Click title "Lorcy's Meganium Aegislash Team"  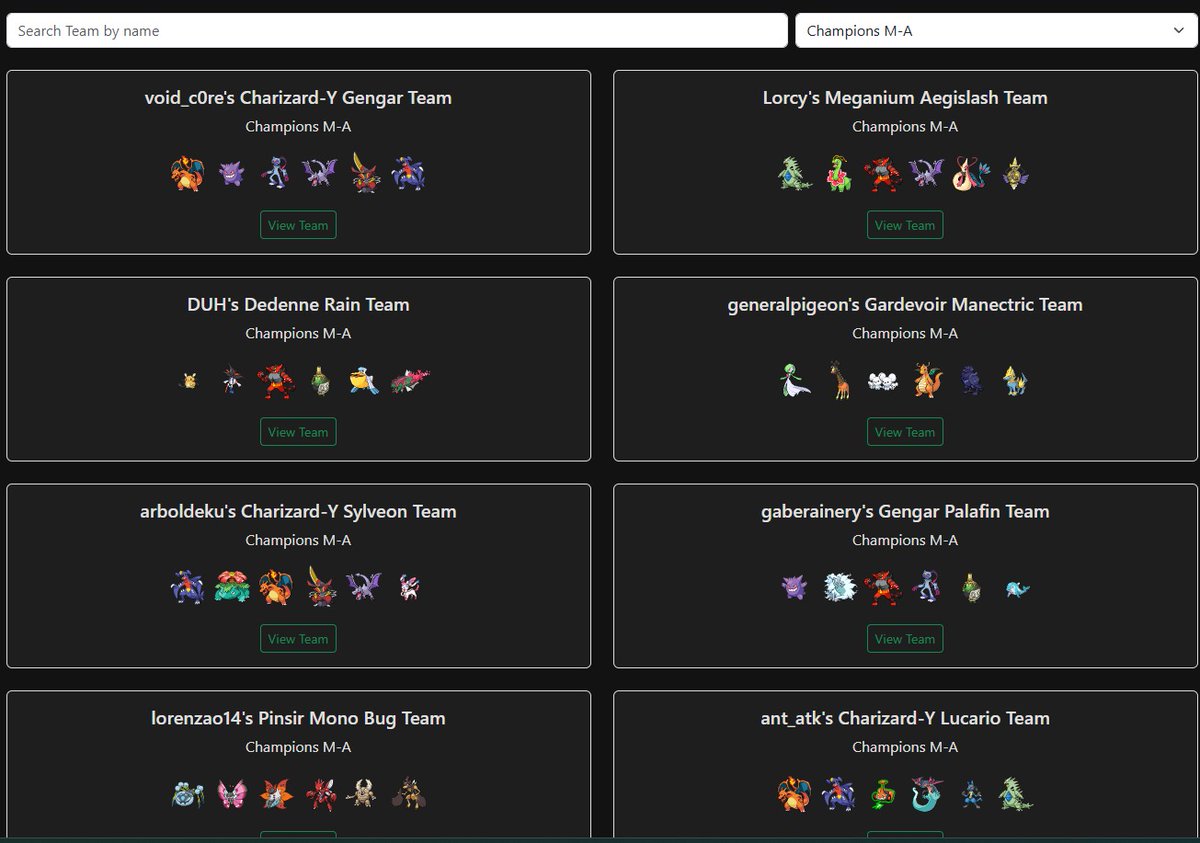coord(905,98)
